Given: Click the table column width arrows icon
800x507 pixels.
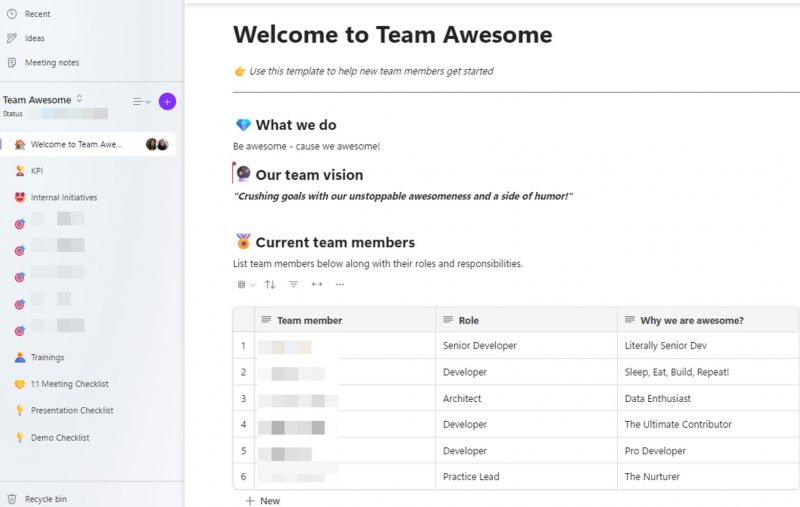Looking at the screenshot, I should point(317,285).
